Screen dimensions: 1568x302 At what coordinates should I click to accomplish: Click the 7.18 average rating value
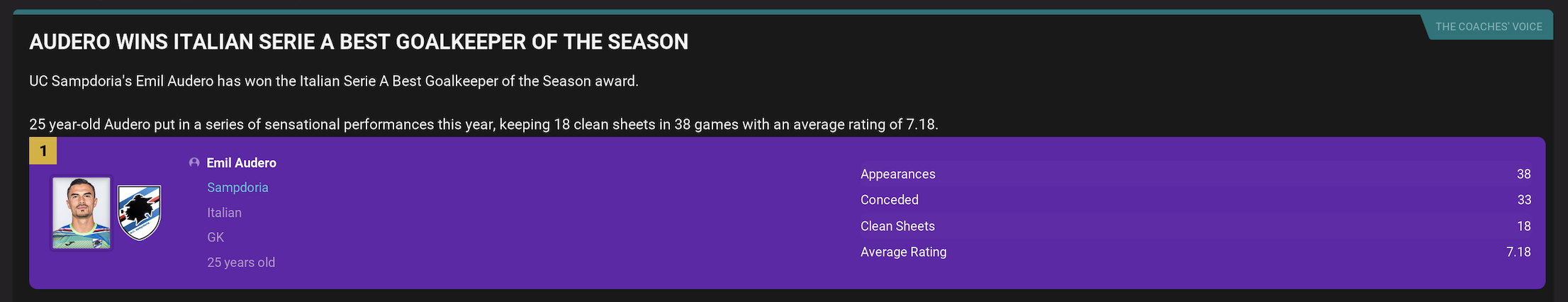coord(1518,252)
